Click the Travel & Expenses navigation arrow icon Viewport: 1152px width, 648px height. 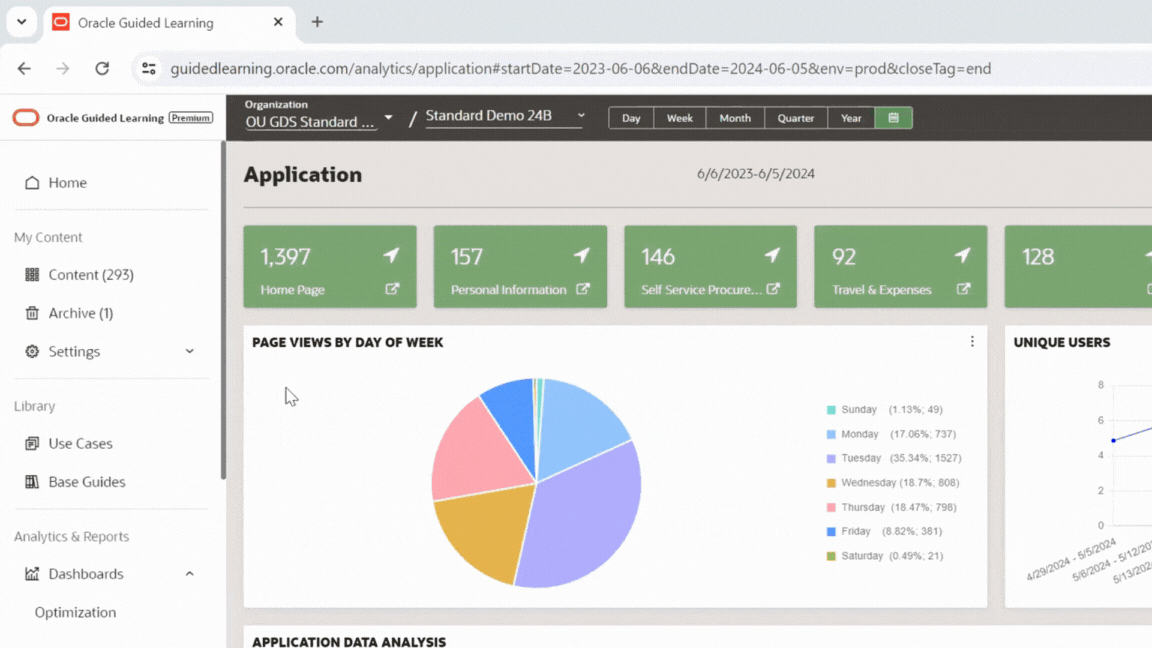click(x=962, y=256)
